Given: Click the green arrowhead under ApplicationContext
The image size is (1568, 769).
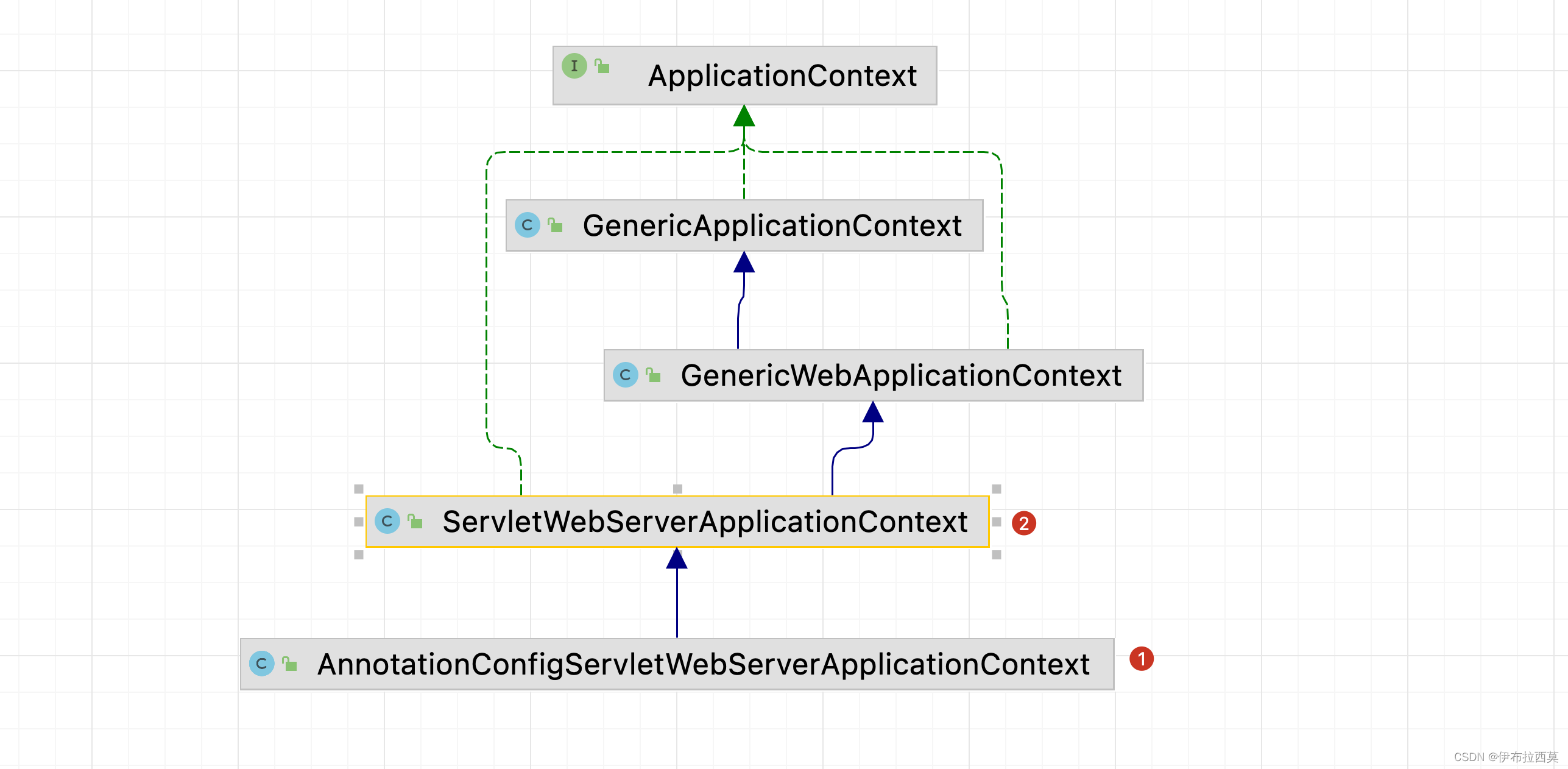Looking at the screenshot, I should [x=744, y=116].
